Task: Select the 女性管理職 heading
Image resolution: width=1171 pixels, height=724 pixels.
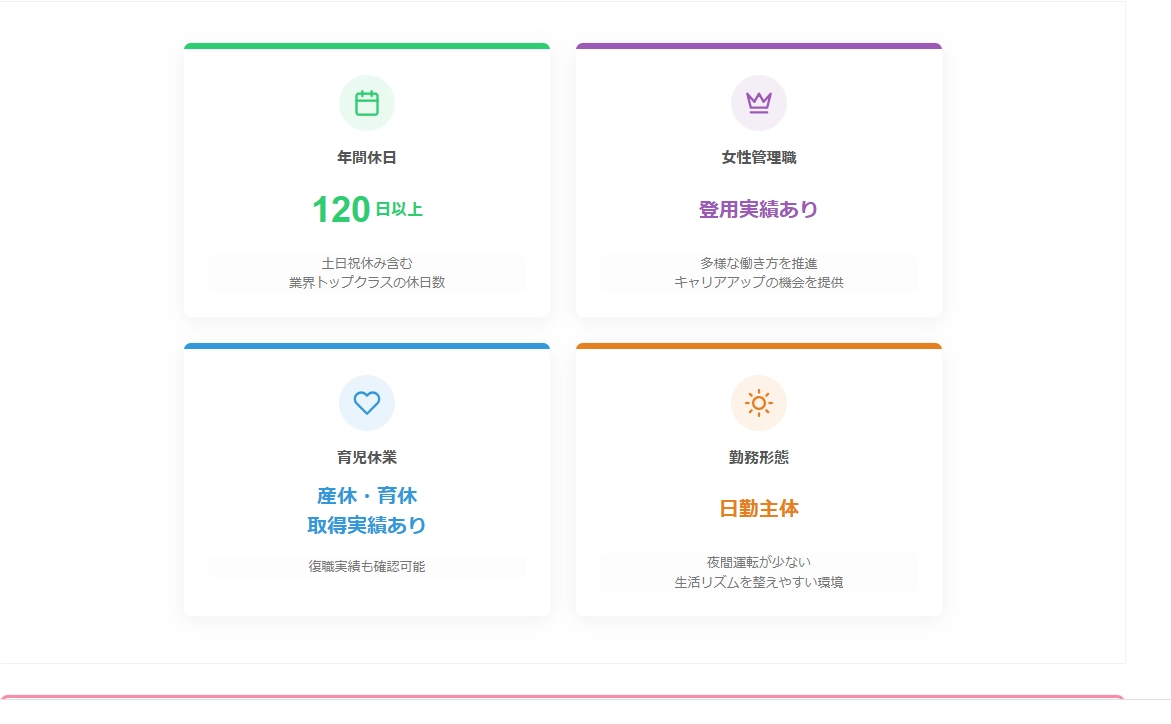Action: coord(759,158)
